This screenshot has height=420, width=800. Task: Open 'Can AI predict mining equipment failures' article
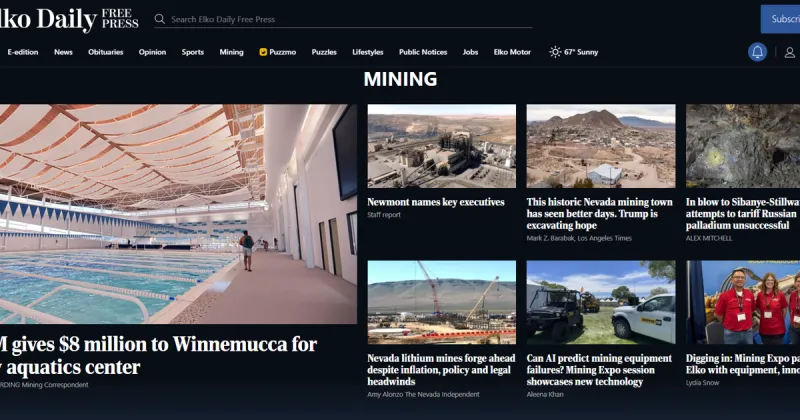(599, 370)
